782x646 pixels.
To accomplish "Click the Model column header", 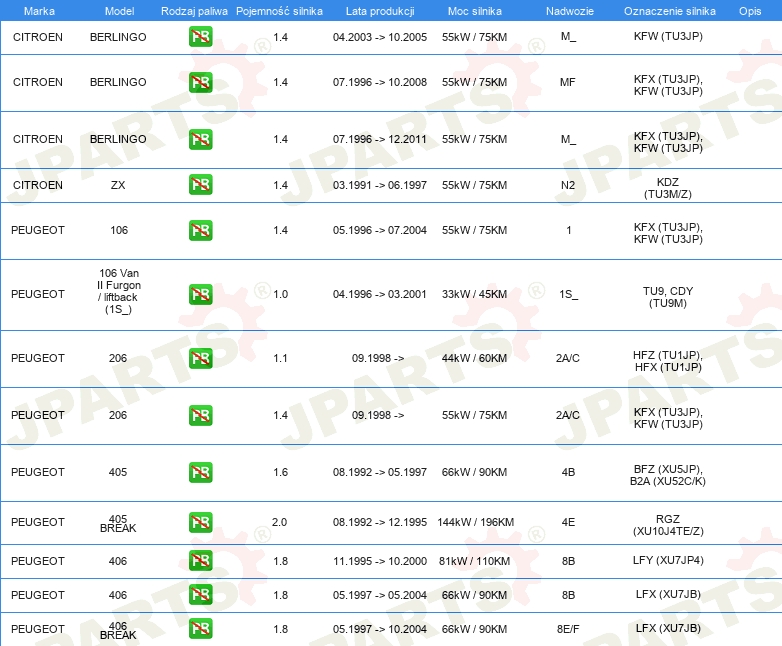I will click(x=119, y=11).
